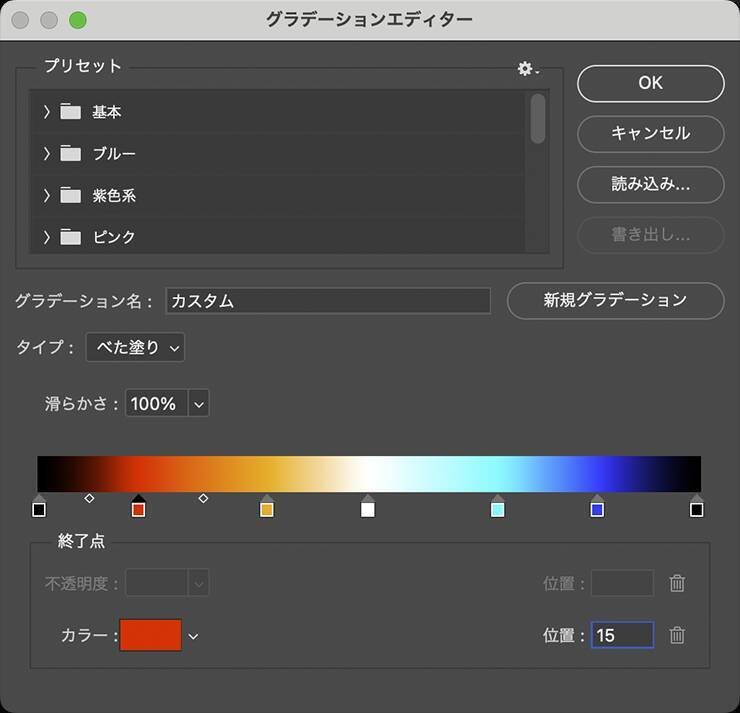
Task: Delete the color stop using trash icon
Action: point(677,635)
